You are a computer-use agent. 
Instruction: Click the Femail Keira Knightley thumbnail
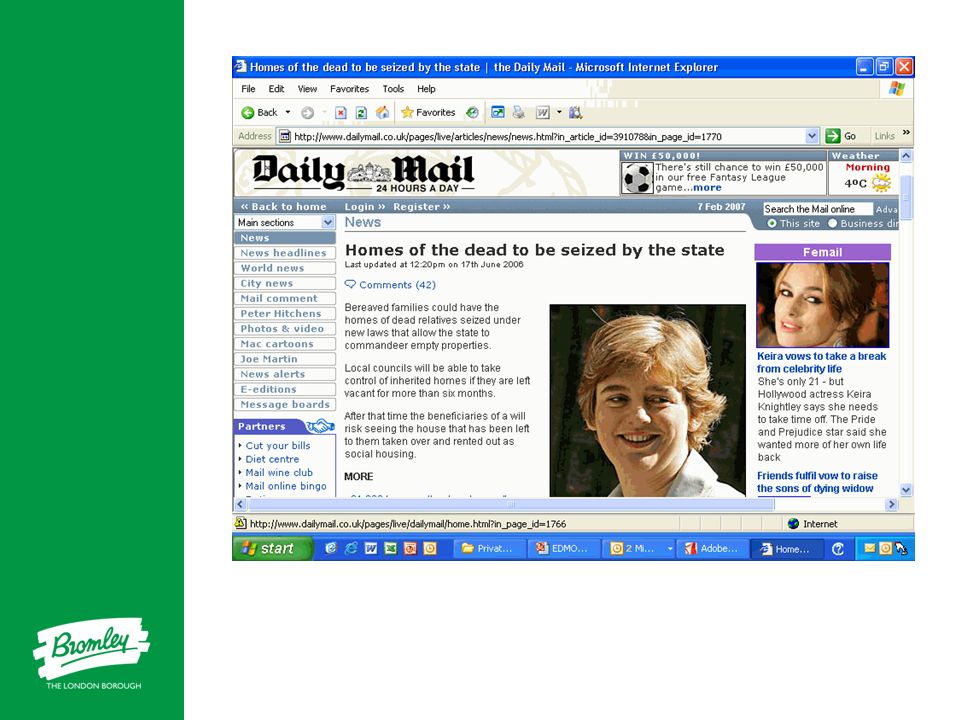tap(822, 305)
